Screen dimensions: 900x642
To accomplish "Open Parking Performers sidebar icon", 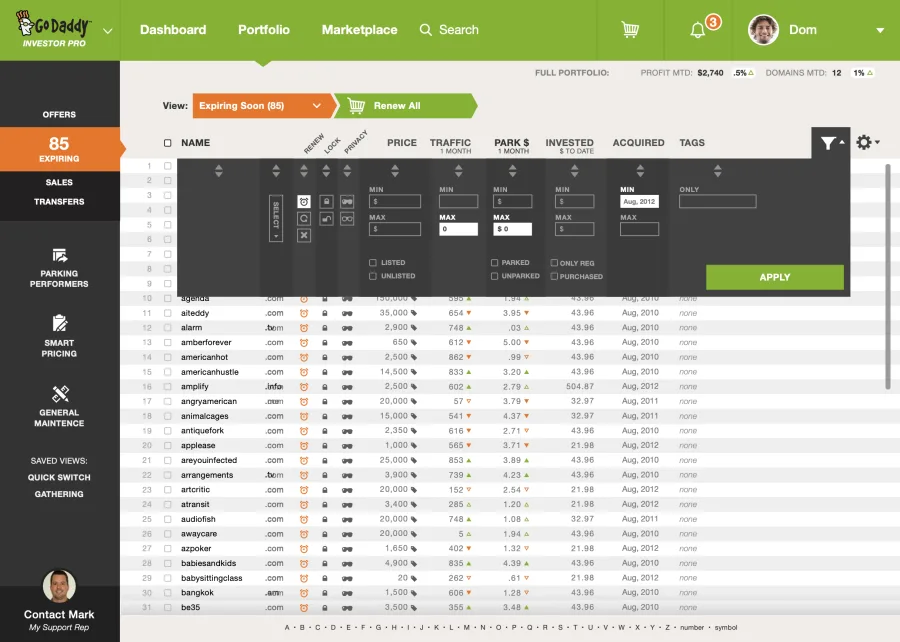I will click(x=60, y=255).
